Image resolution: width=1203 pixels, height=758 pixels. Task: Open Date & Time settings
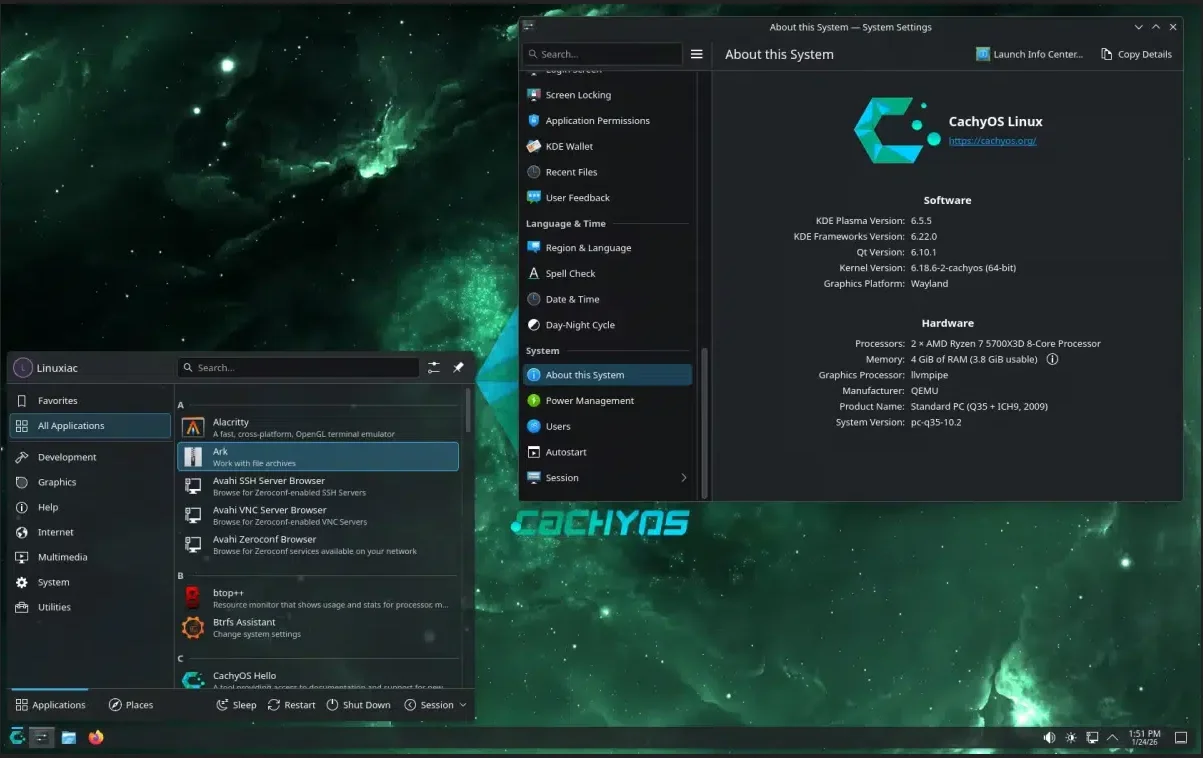coord(607,299)
